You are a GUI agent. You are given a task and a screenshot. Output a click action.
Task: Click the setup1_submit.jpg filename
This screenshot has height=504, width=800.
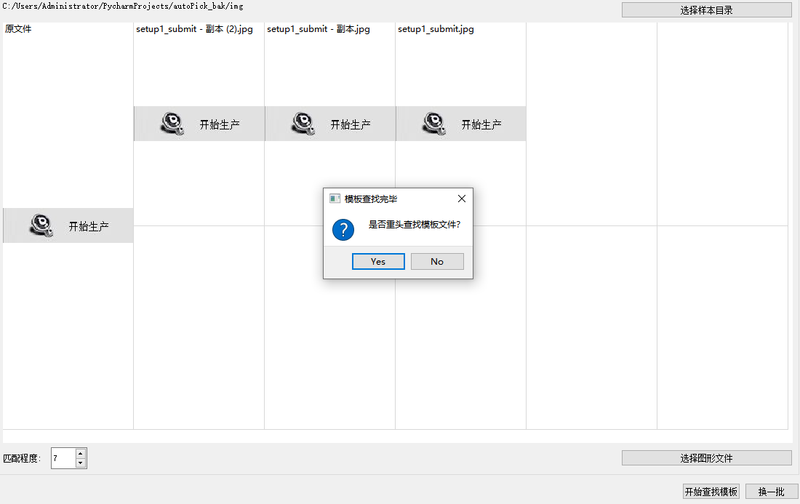(x=436, y=29)
